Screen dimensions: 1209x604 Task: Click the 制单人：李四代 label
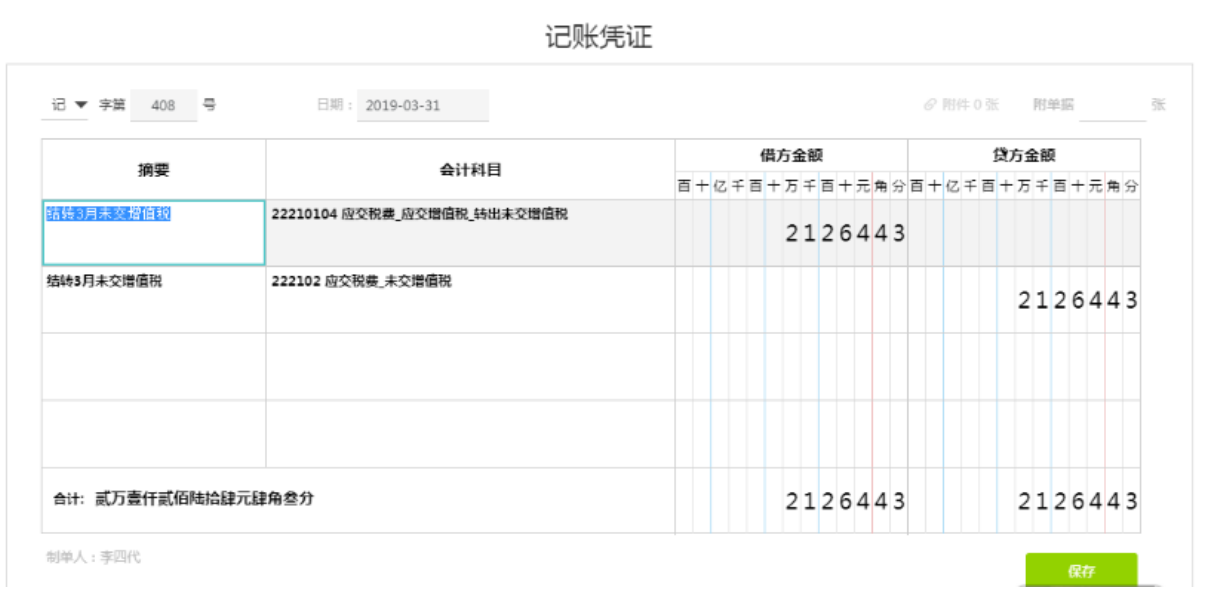pos(93,557)
